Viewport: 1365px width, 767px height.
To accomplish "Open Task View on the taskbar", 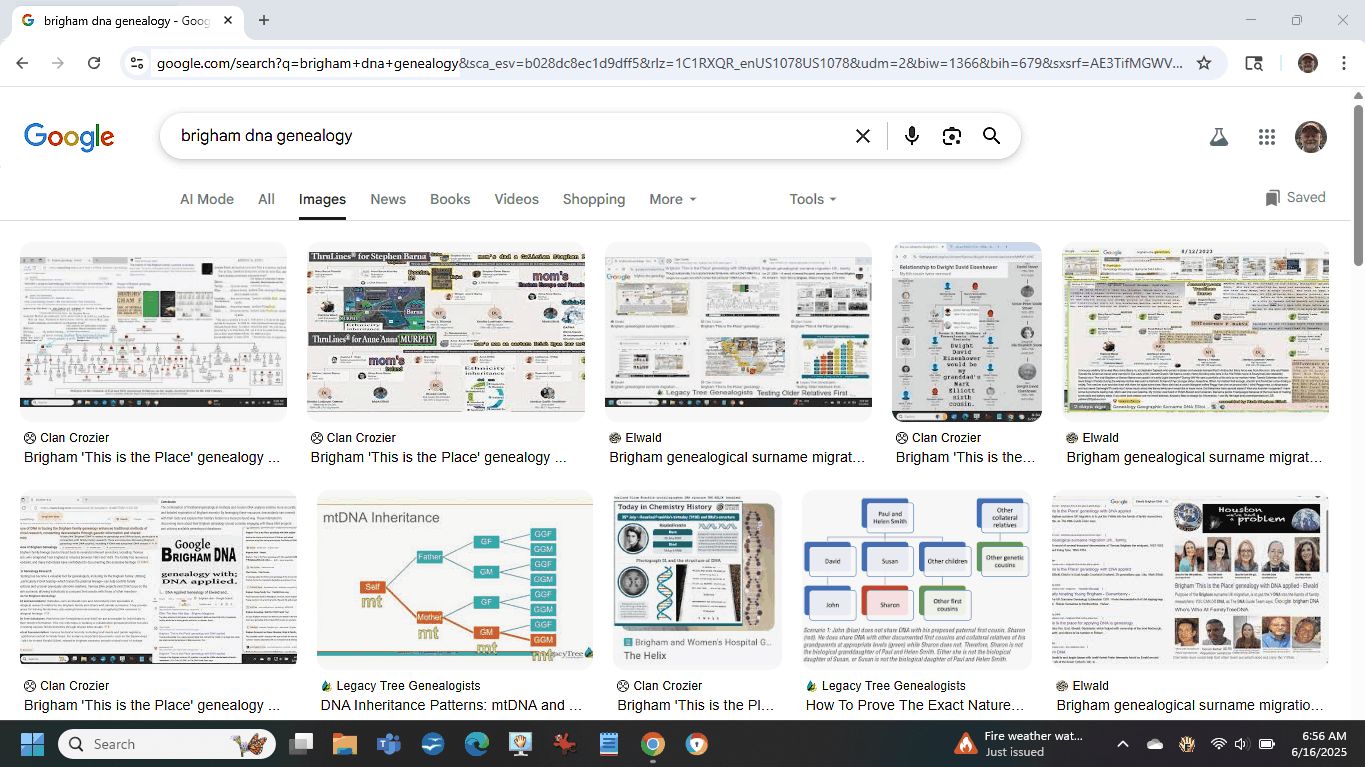I will tap(301, 744).
